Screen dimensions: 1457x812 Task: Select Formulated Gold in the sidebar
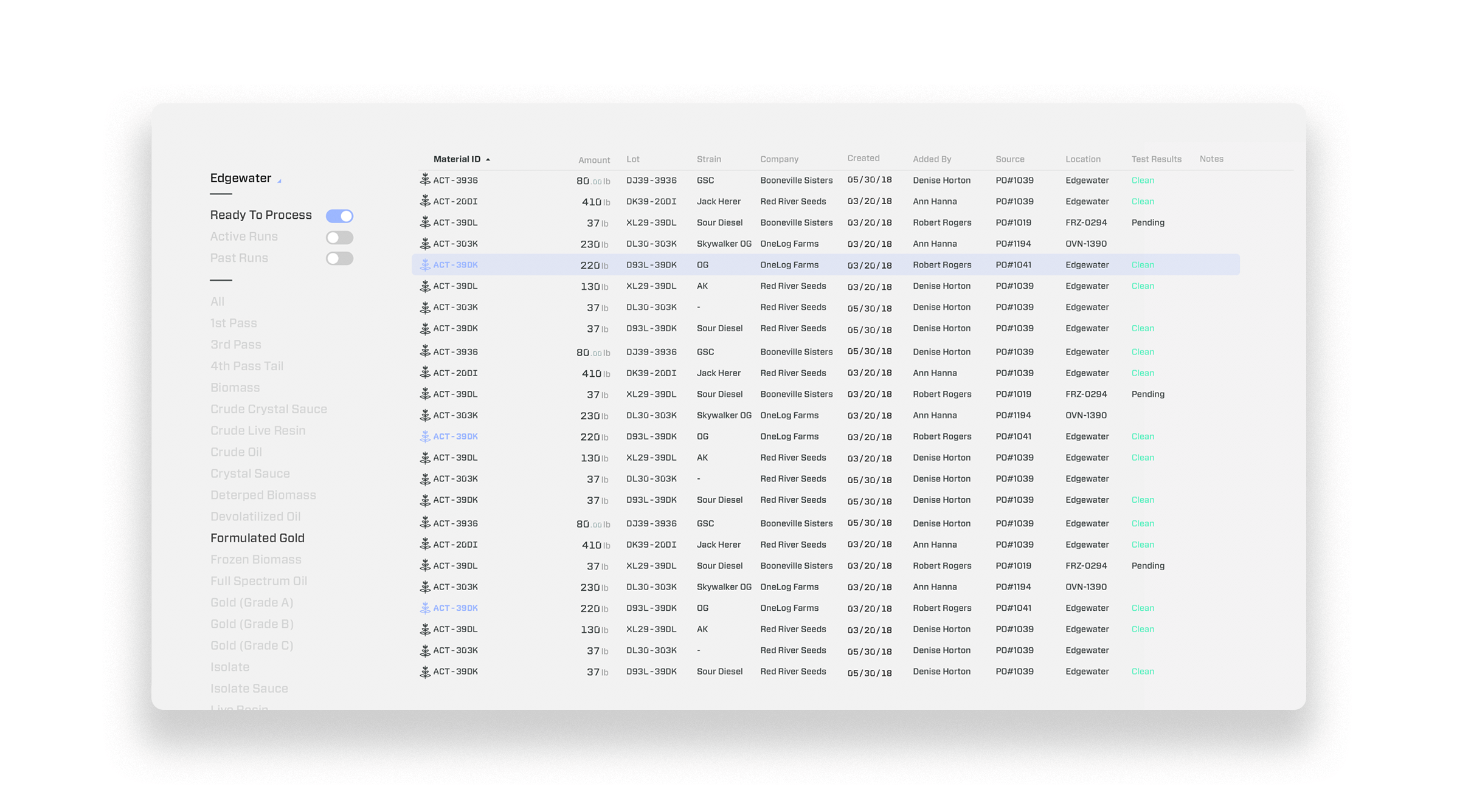click(x=257, y=538)
